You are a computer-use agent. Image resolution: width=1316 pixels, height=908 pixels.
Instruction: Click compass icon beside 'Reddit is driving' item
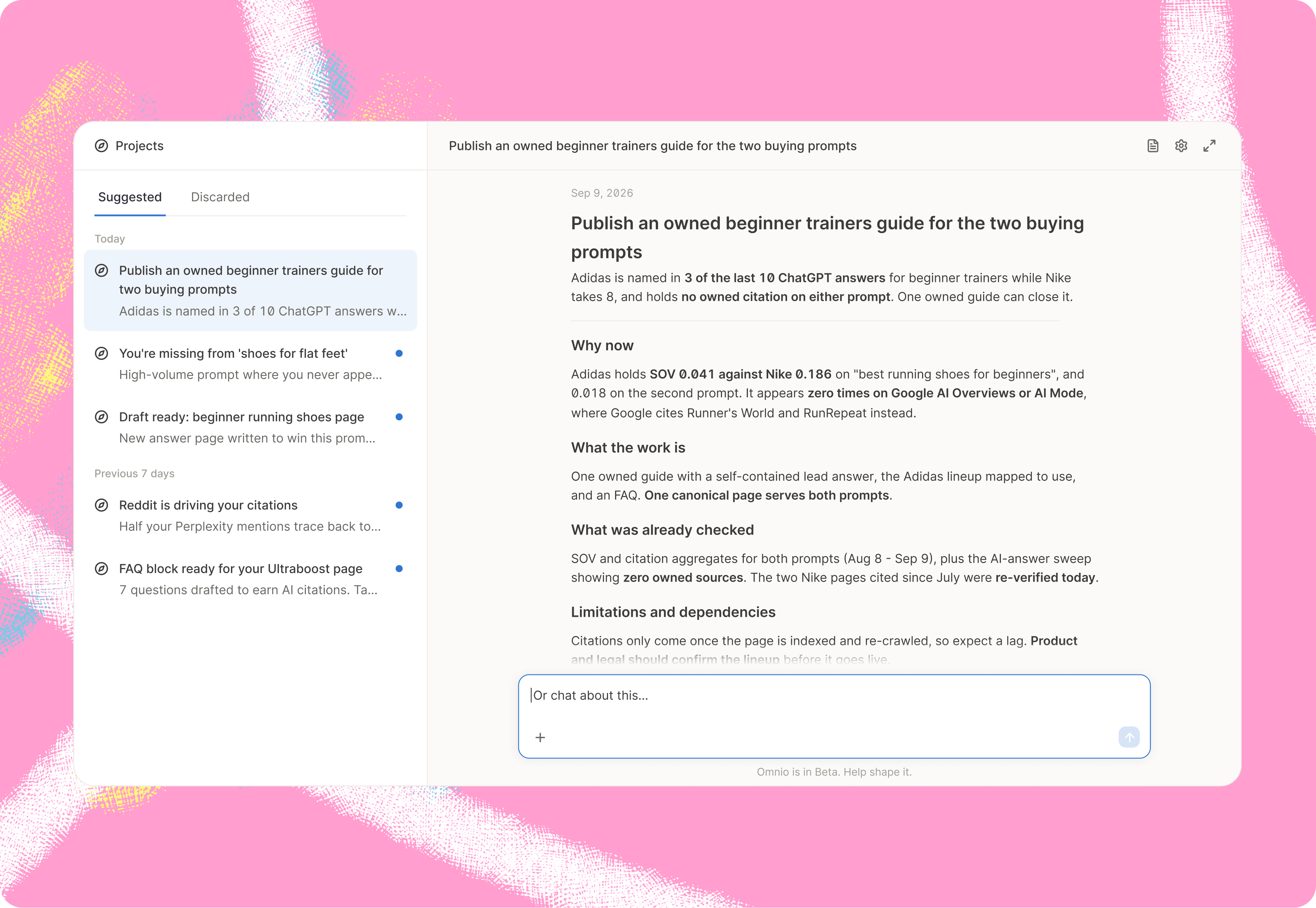(x=101, y=505)
